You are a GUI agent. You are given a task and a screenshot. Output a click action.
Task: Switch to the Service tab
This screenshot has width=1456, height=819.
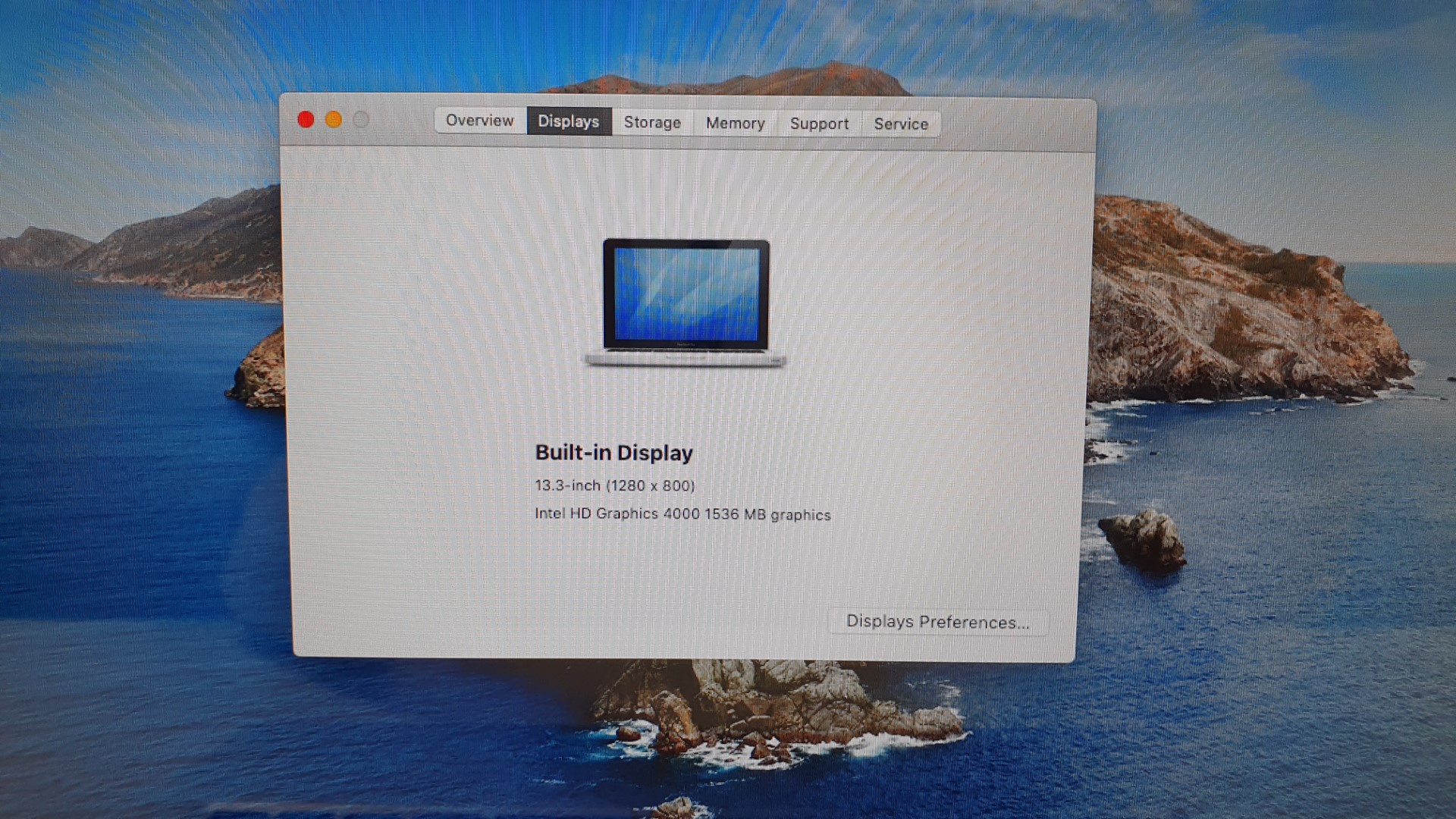[901, 124]
